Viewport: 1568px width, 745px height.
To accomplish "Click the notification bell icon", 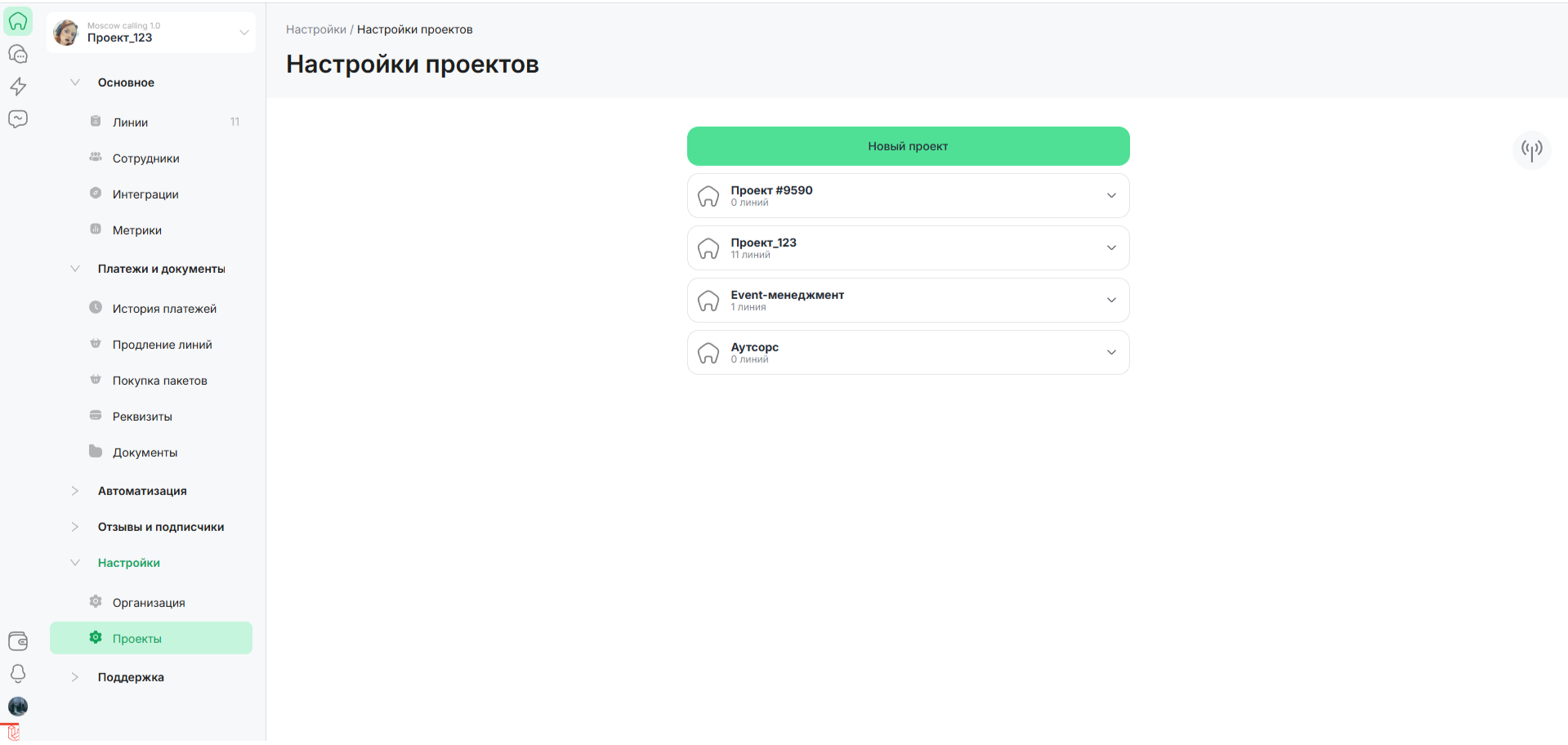I will [x=18, y=673].
